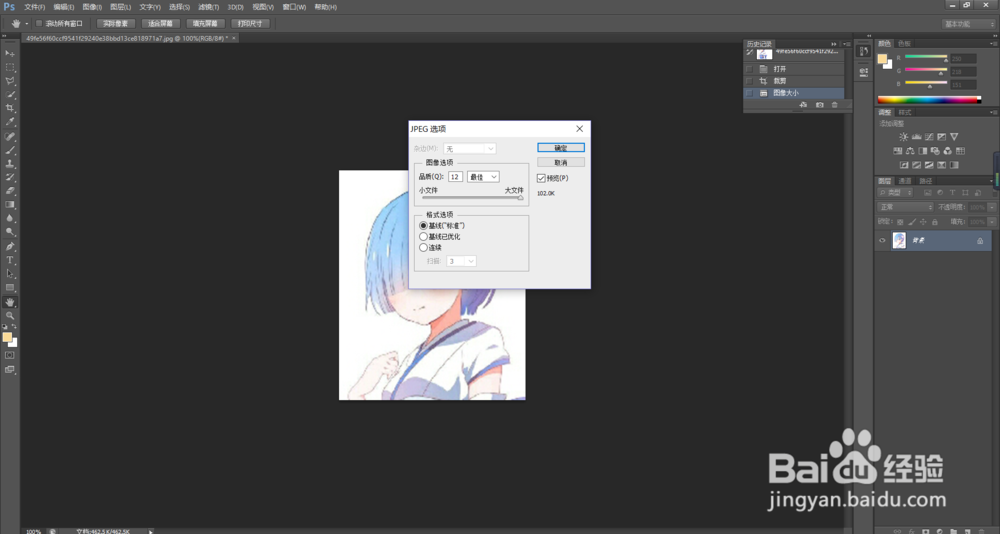Image resolution: width=1000 pixels, height=534 pixels.
Task: Select the Brush tool
Action: point(10,151)
